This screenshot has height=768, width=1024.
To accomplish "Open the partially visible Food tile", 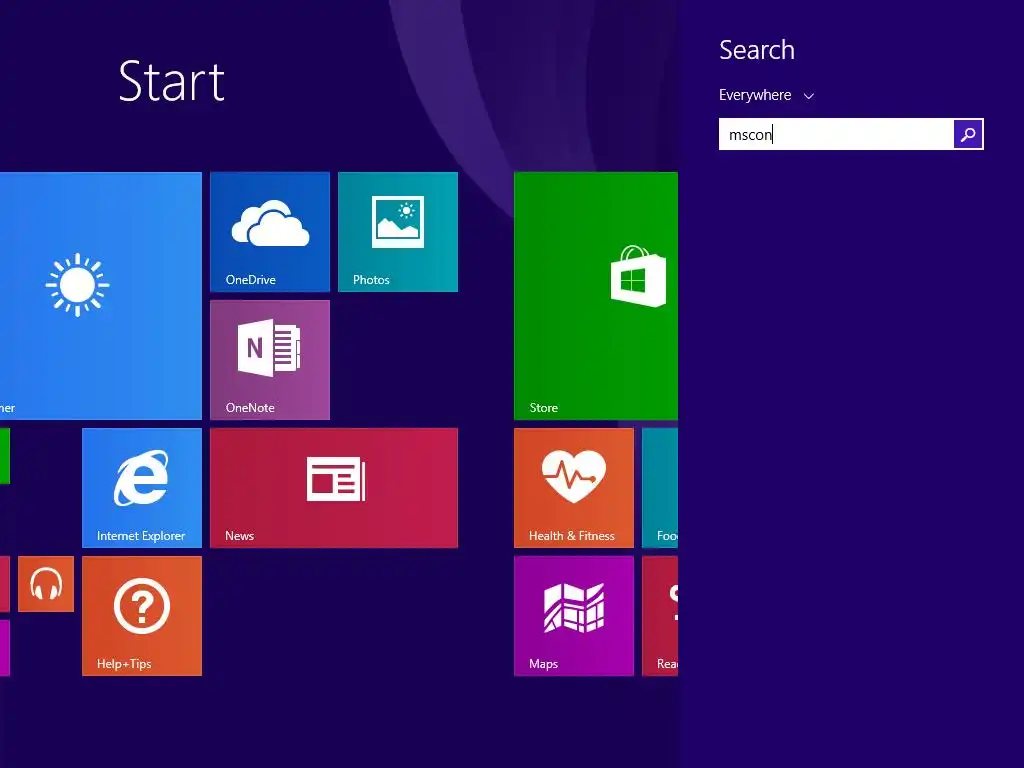I will (660, 488).
